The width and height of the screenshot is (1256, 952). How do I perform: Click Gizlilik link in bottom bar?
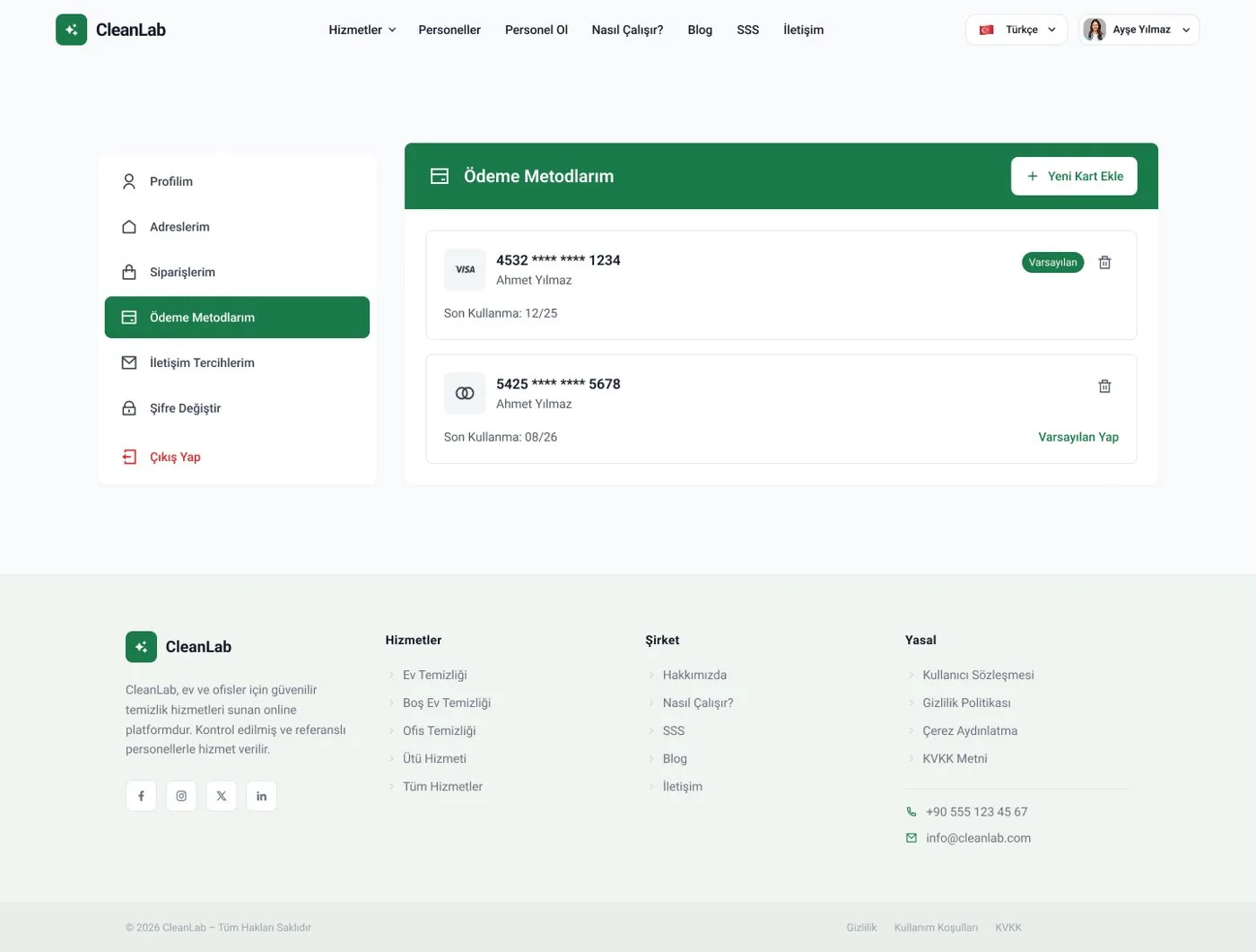click(861, 928)
